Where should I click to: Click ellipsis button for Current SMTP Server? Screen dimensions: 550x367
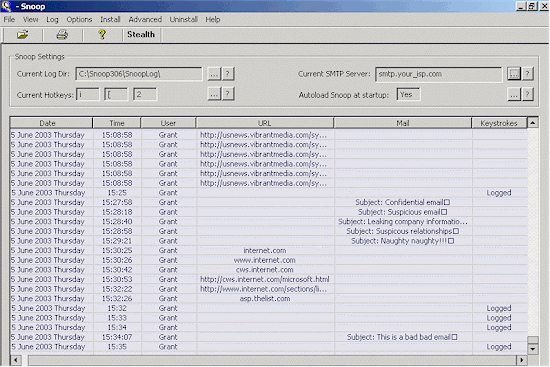tap(514, 74)
